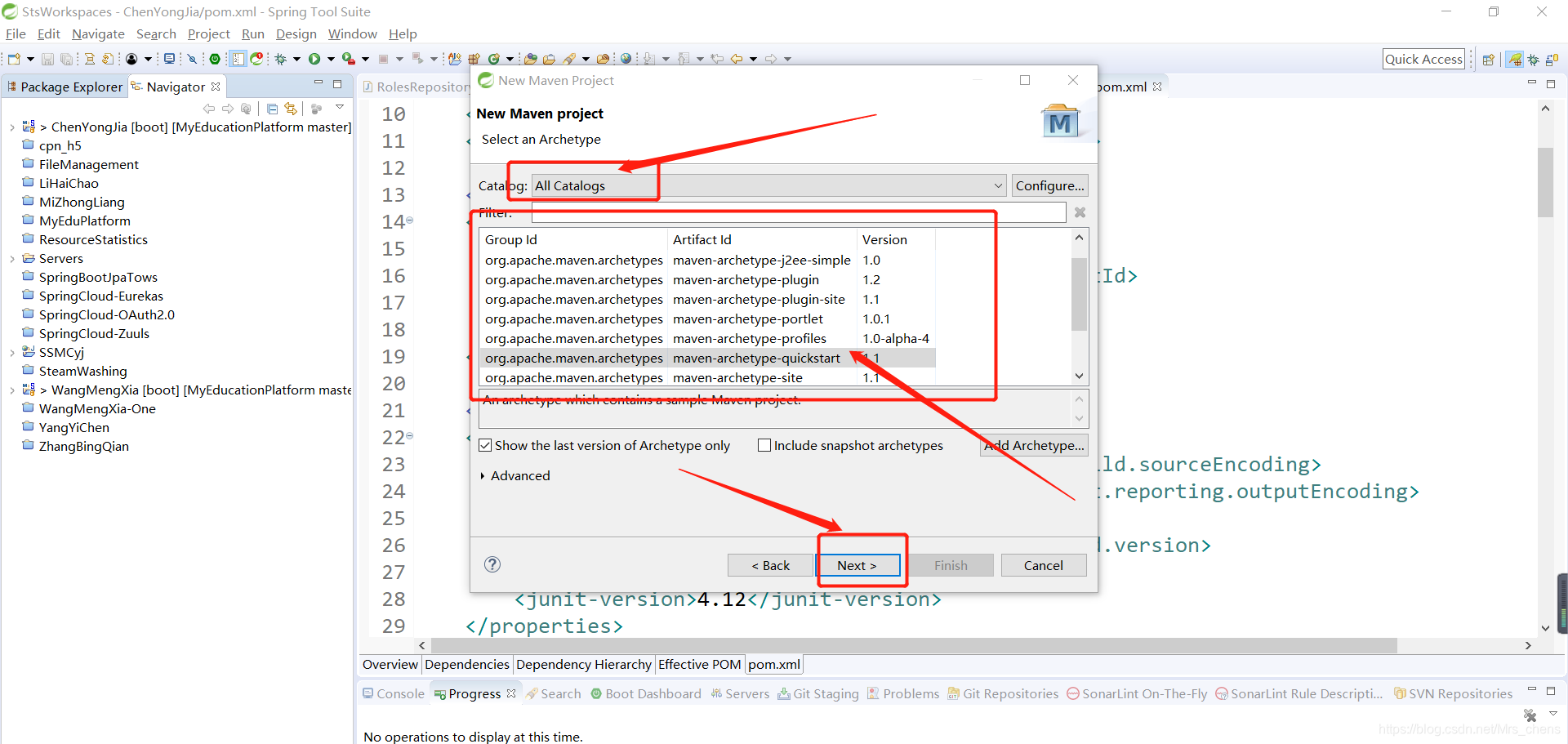Viewport: 1568px width, 744px height.
Task: Expand the Servers folder in Navigator
Action: pos(12,259)
